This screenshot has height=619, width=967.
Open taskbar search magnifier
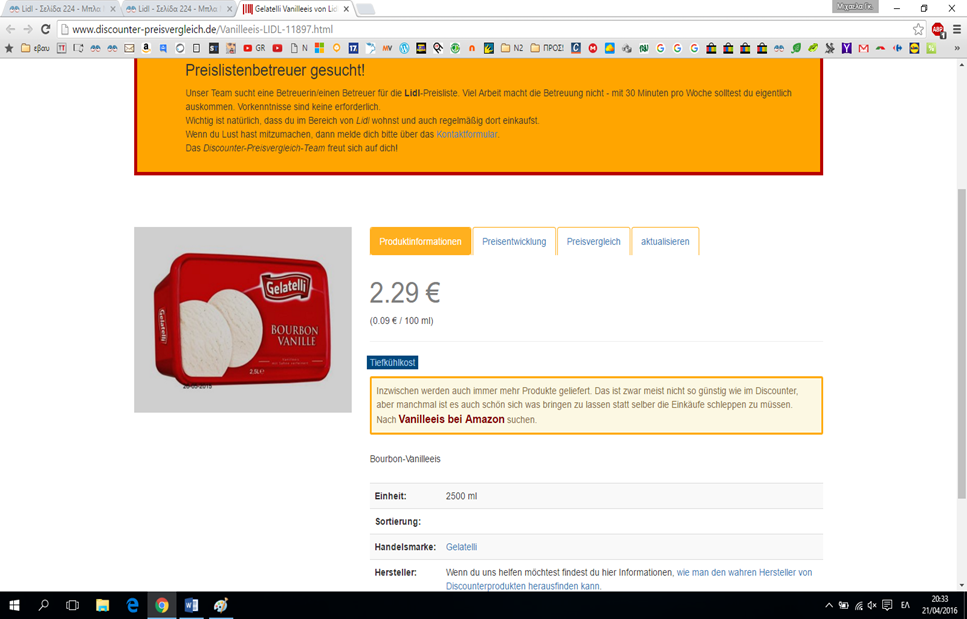(43, 605)
